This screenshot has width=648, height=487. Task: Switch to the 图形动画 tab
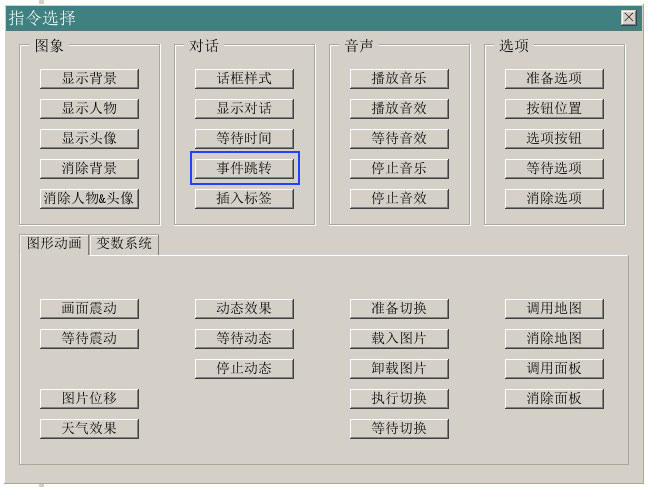pyautogui.click(x=54, y=244)
